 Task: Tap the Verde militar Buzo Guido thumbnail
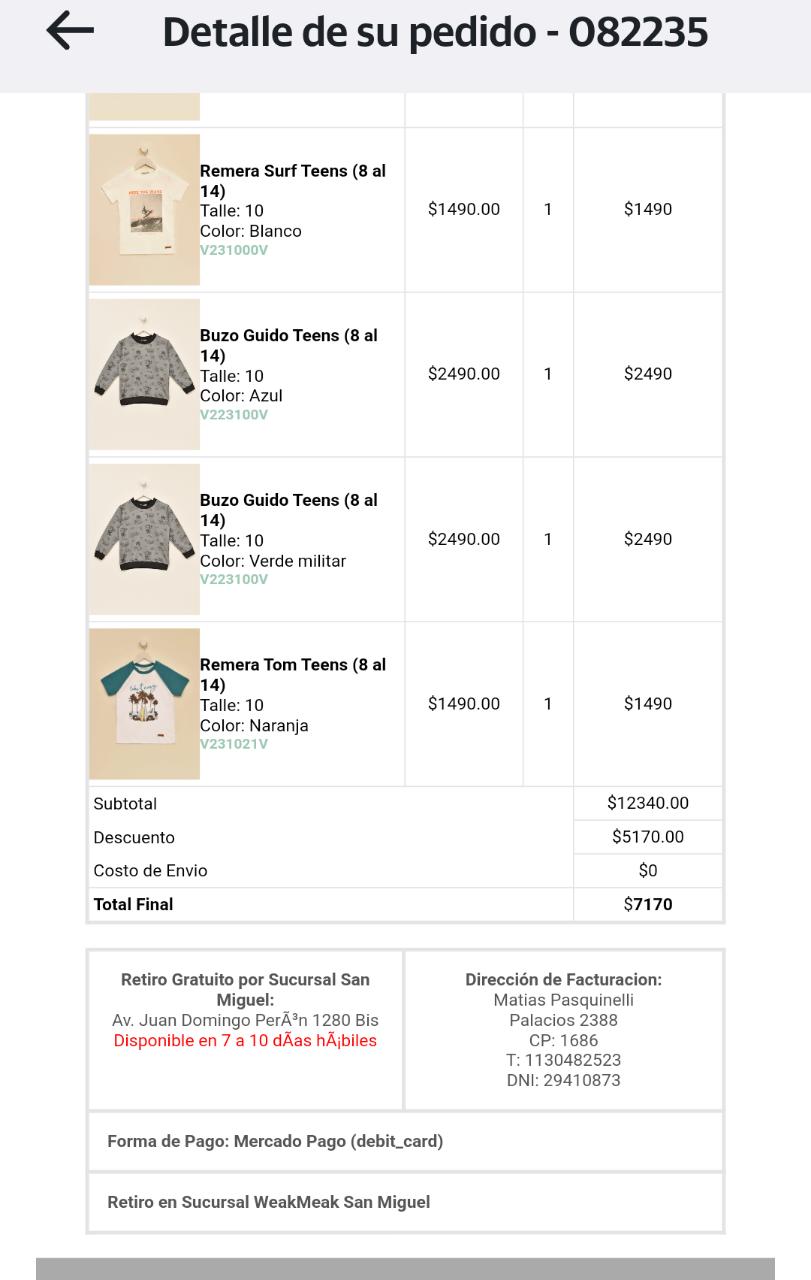pos(144,539)
